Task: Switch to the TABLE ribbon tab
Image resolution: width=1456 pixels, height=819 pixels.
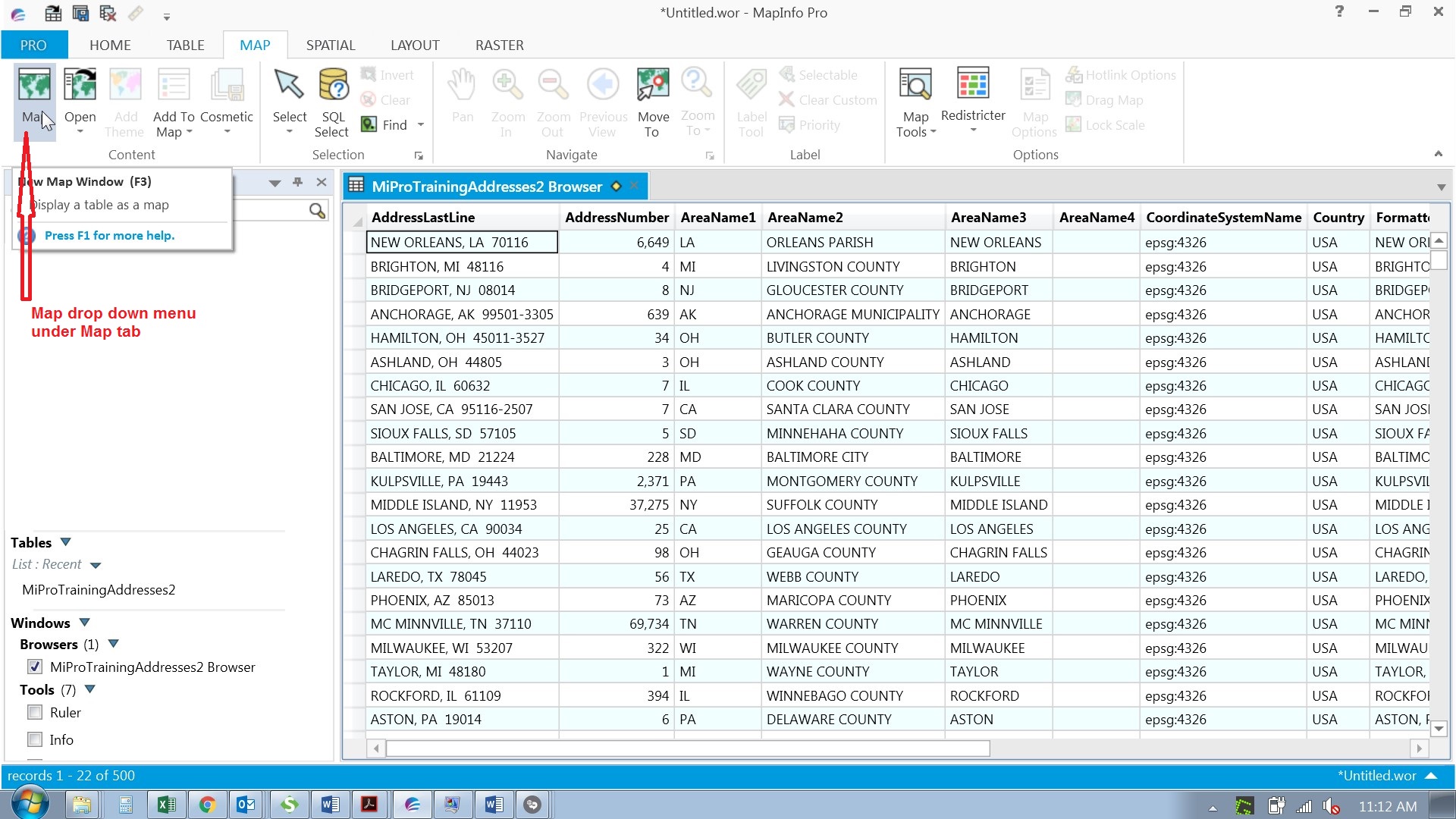Action: tap(185, 45)
